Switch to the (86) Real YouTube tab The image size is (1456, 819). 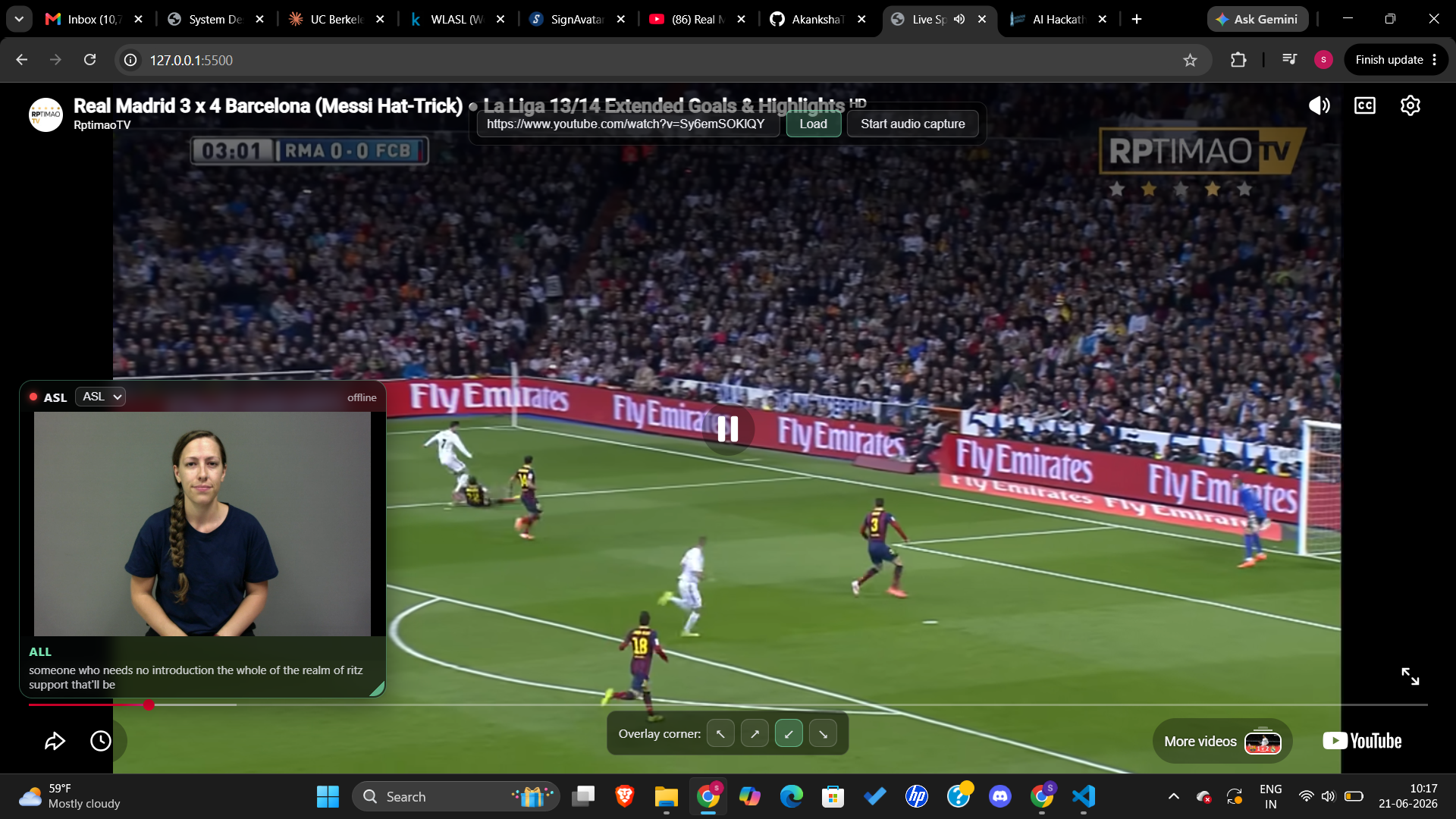coord(698,19)
